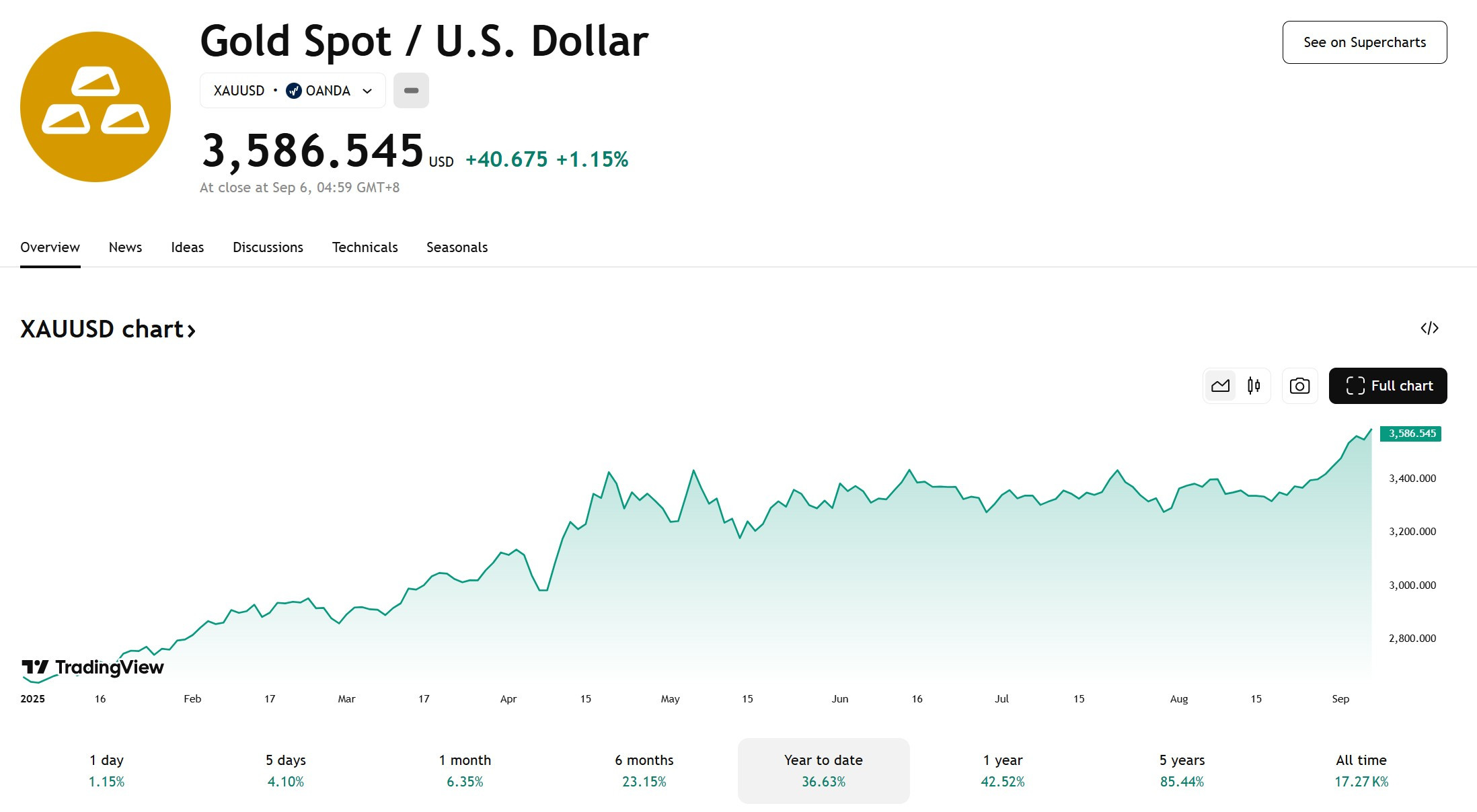Select the All time range

click(1361, 770)
